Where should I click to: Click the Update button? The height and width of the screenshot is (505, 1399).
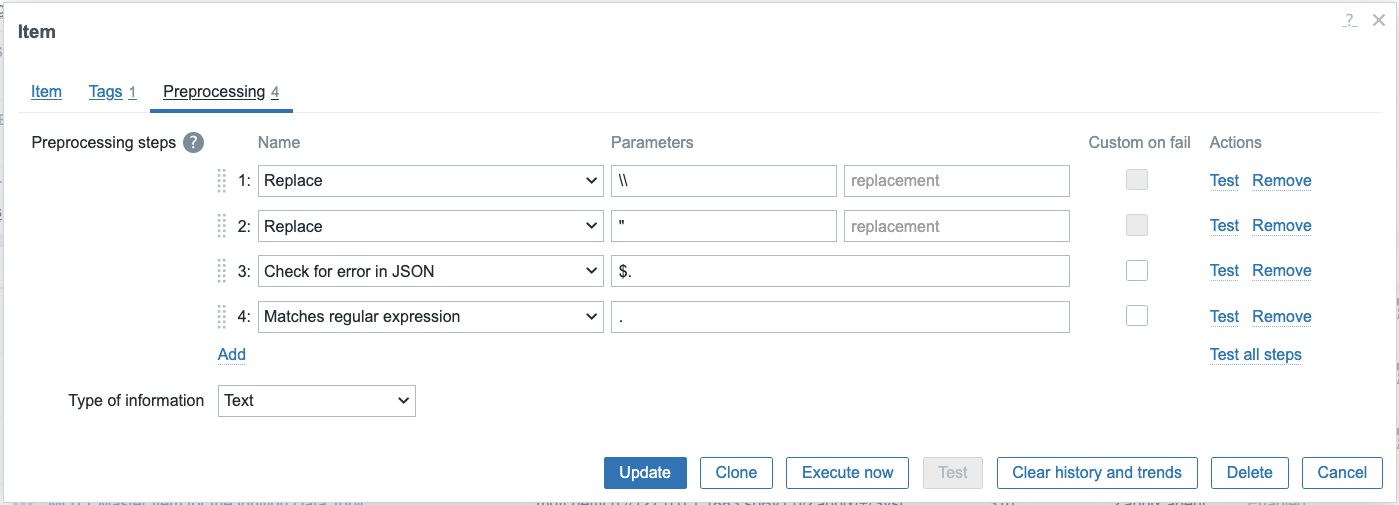tap(645, 473)
